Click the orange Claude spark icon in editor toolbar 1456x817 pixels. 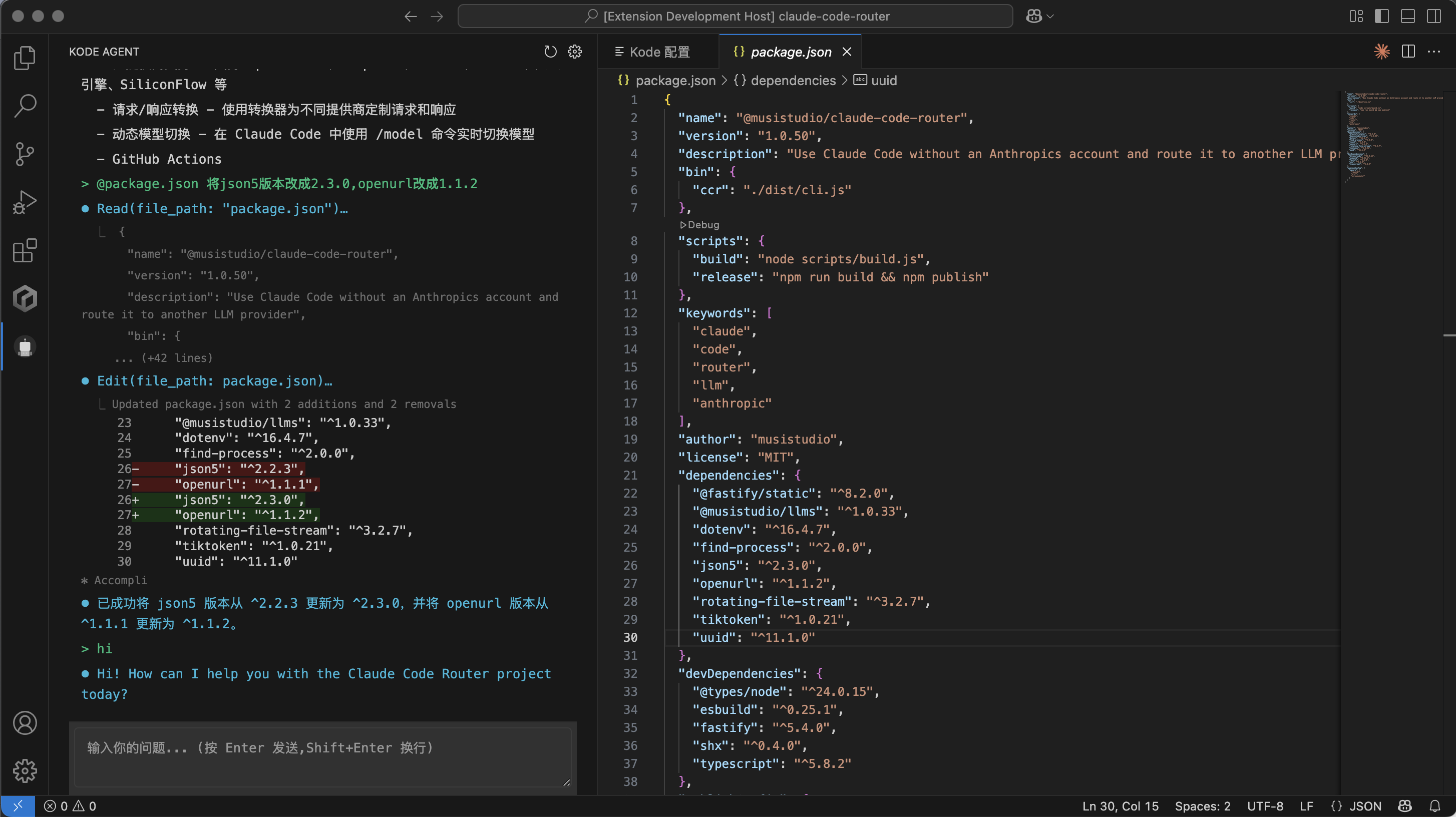click(1381, 52)
